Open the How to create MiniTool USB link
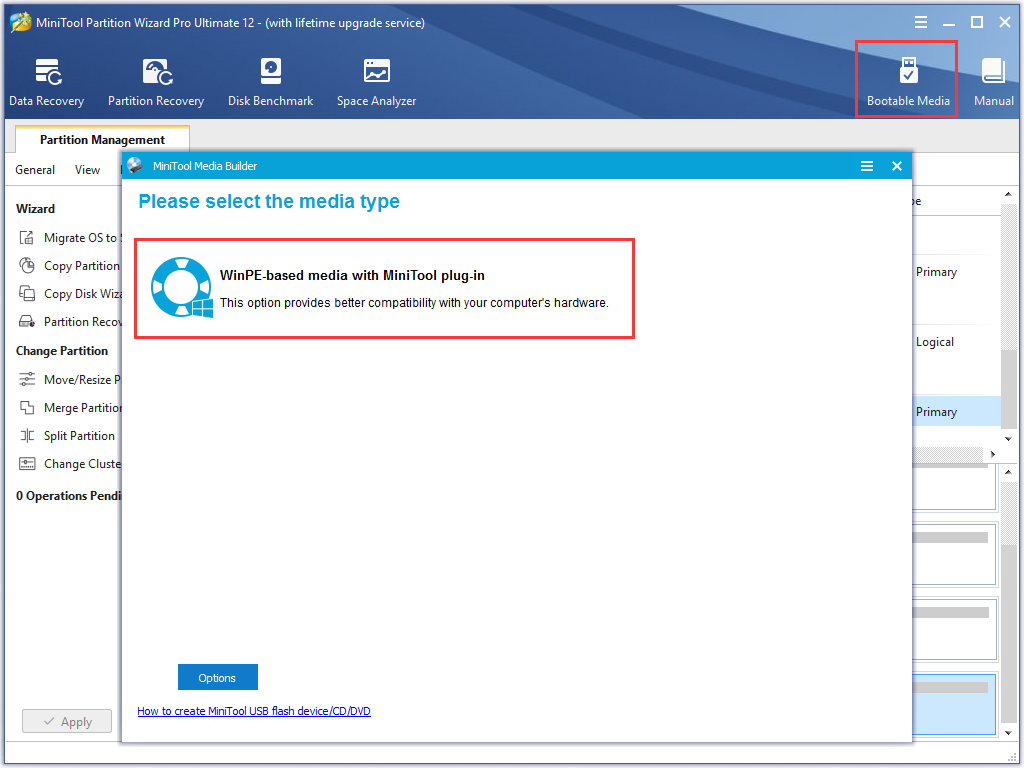The height and width of the screenshot is (768, 1024). [x=254, y=711]
